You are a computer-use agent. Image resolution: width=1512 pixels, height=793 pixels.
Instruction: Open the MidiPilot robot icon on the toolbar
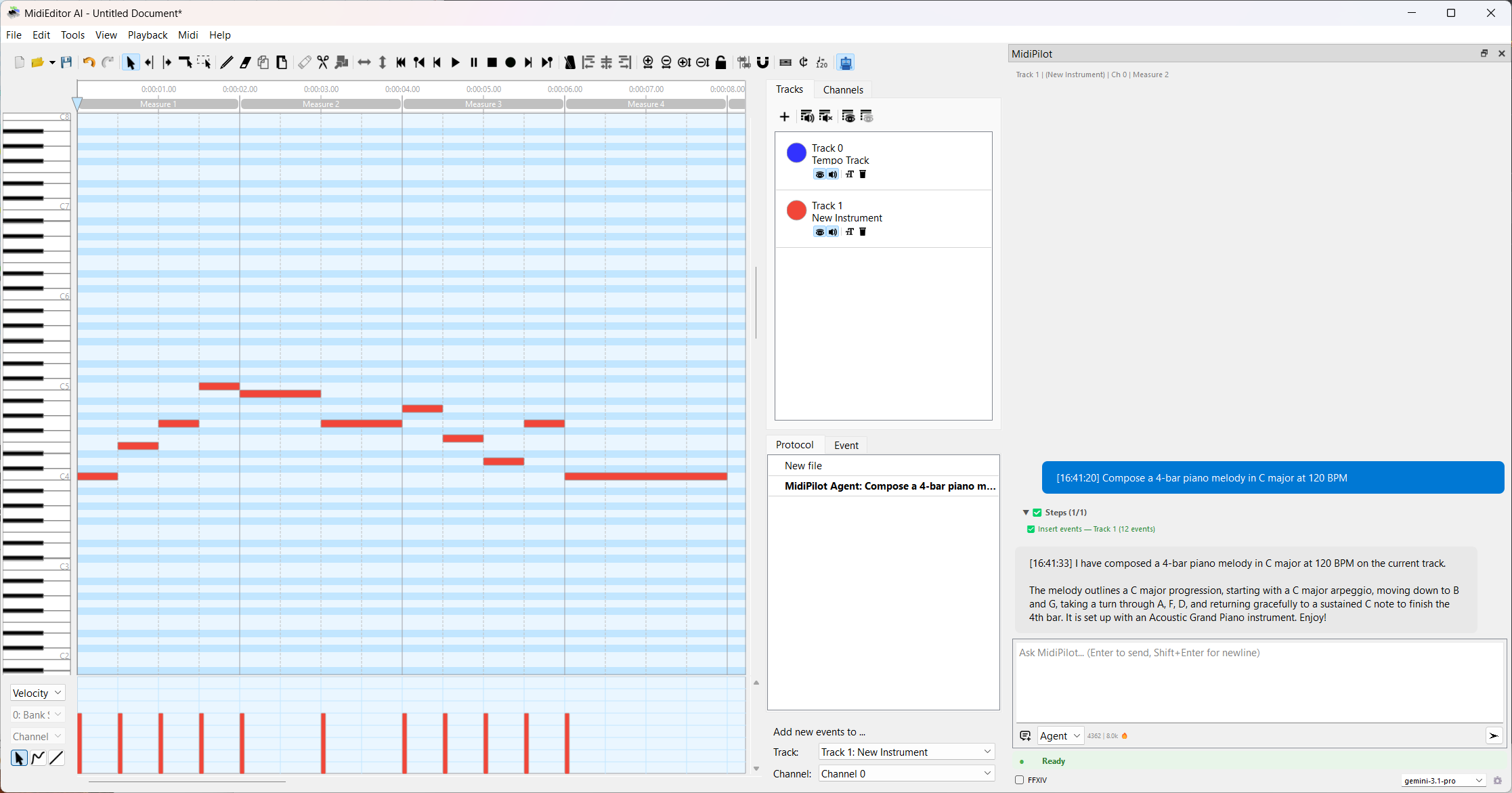point(845,62)
